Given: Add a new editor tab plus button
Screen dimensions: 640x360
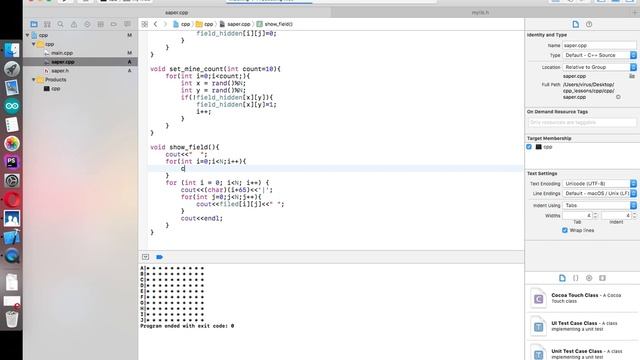Looking at the screenshot, I should [x=634, y=13].
